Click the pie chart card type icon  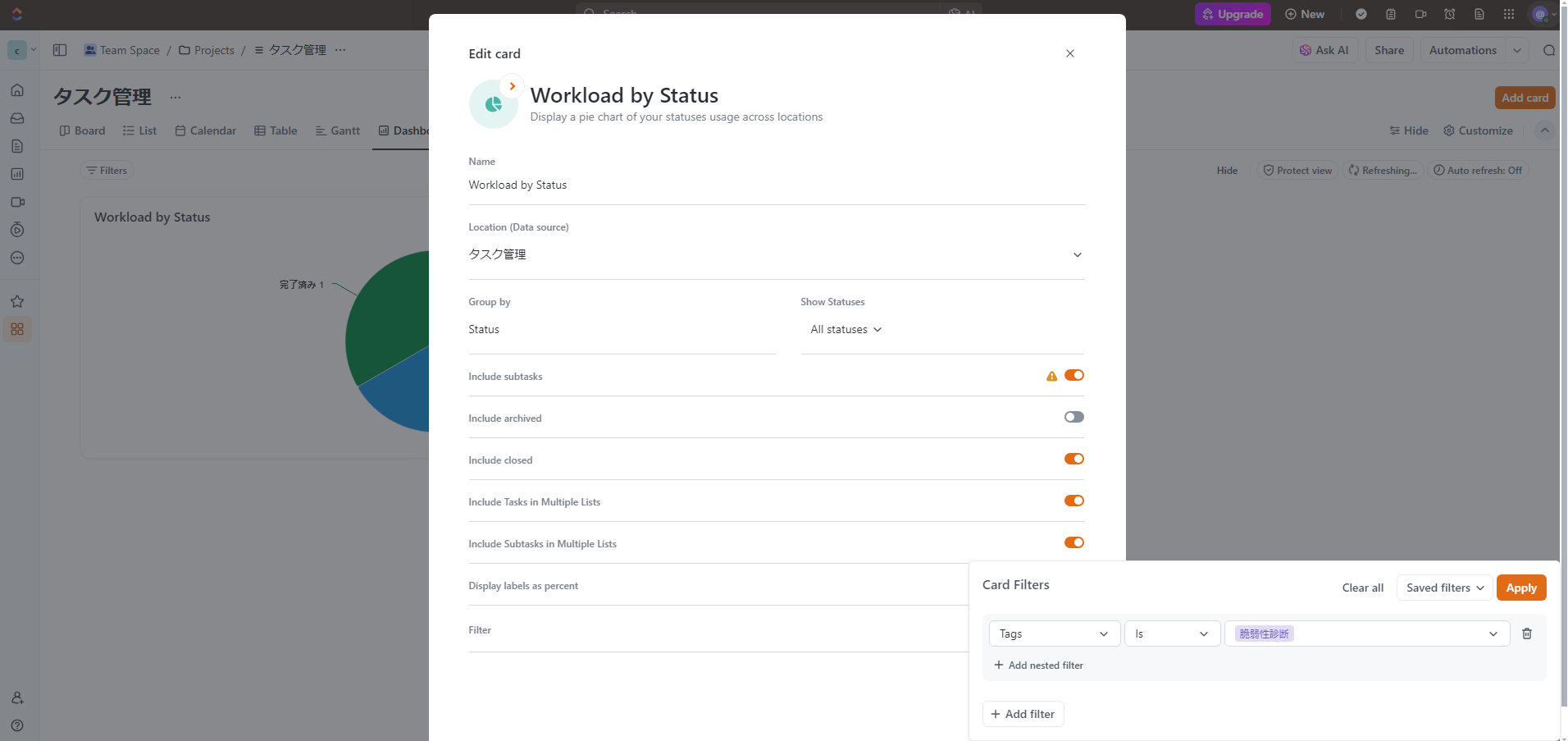[x=493, y=104]
